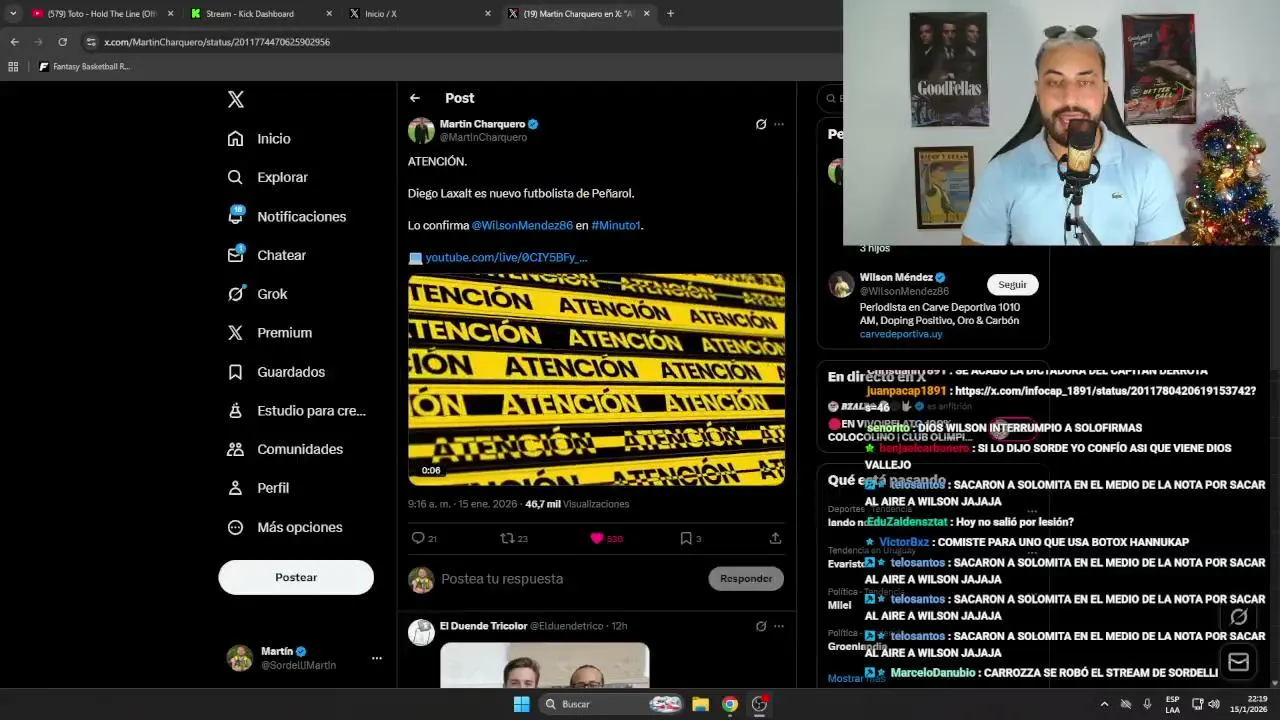Open the Windows Start menu
The width and height of the screenshot is (1280, 720).
[521, 704]
